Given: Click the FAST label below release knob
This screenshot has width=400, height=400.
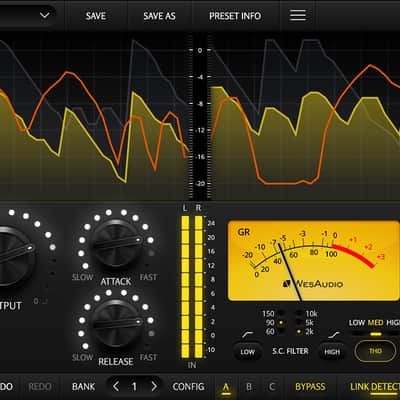Looking at the screenshot, I should (148, 358).
